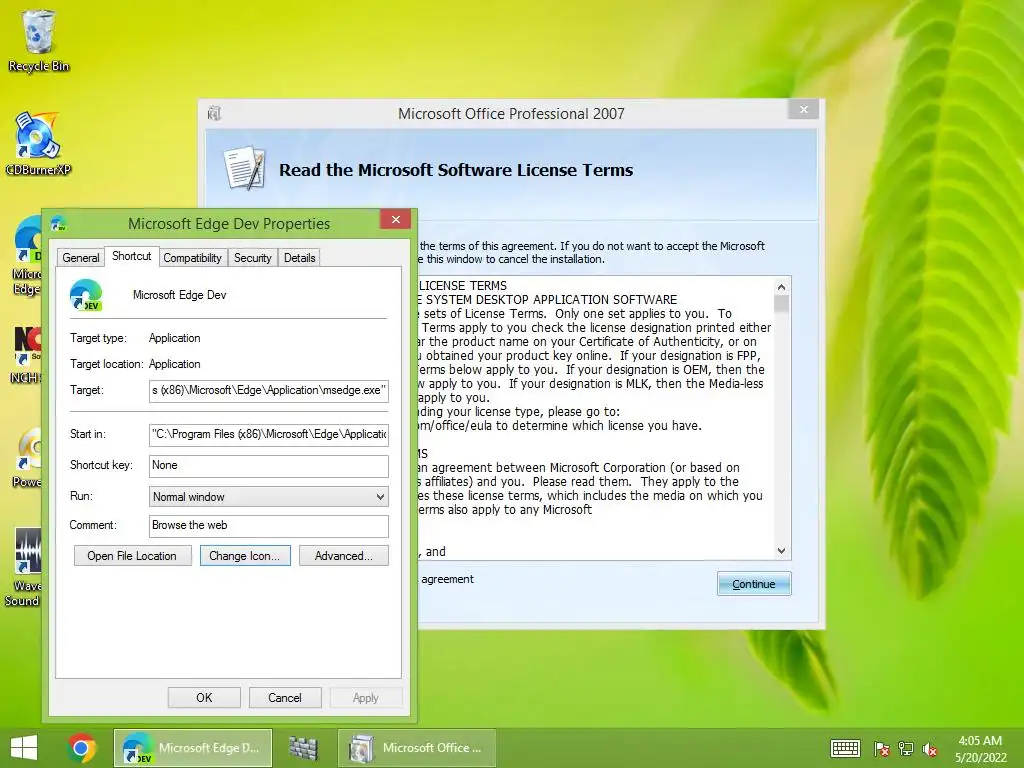Select the Microsoft Edge Dev desktop shortcut
The image size is (1024, 768).
click(26, 256)
